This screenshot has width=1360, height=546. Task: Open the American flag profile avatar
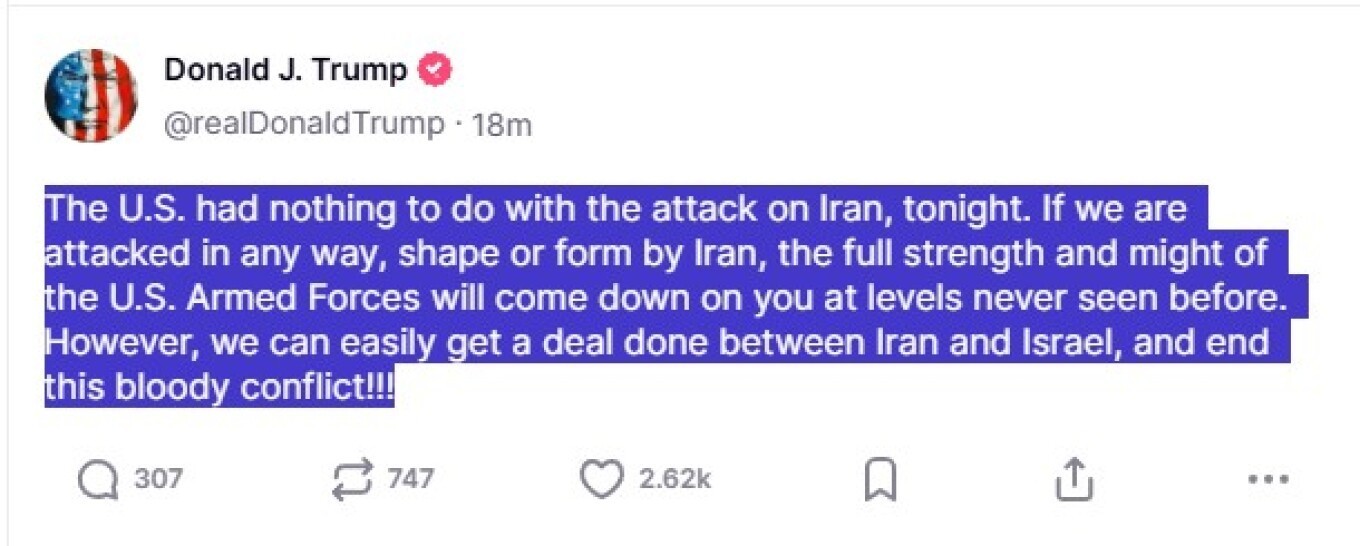(x=92, y=95)
